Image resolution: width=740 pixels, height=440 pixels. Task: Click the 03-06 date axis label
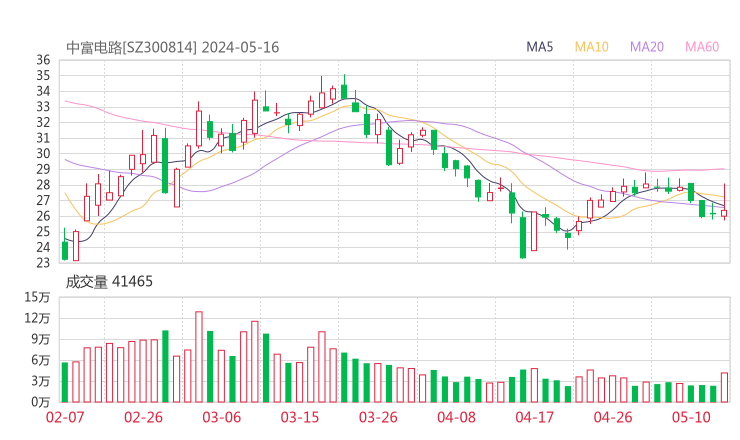221,417
